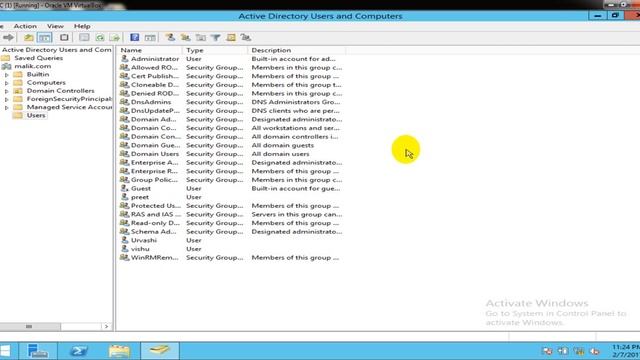This screenshot has height=360, width=640.
Task: Expand the Computers tree node
Action: tap(7, 83)
